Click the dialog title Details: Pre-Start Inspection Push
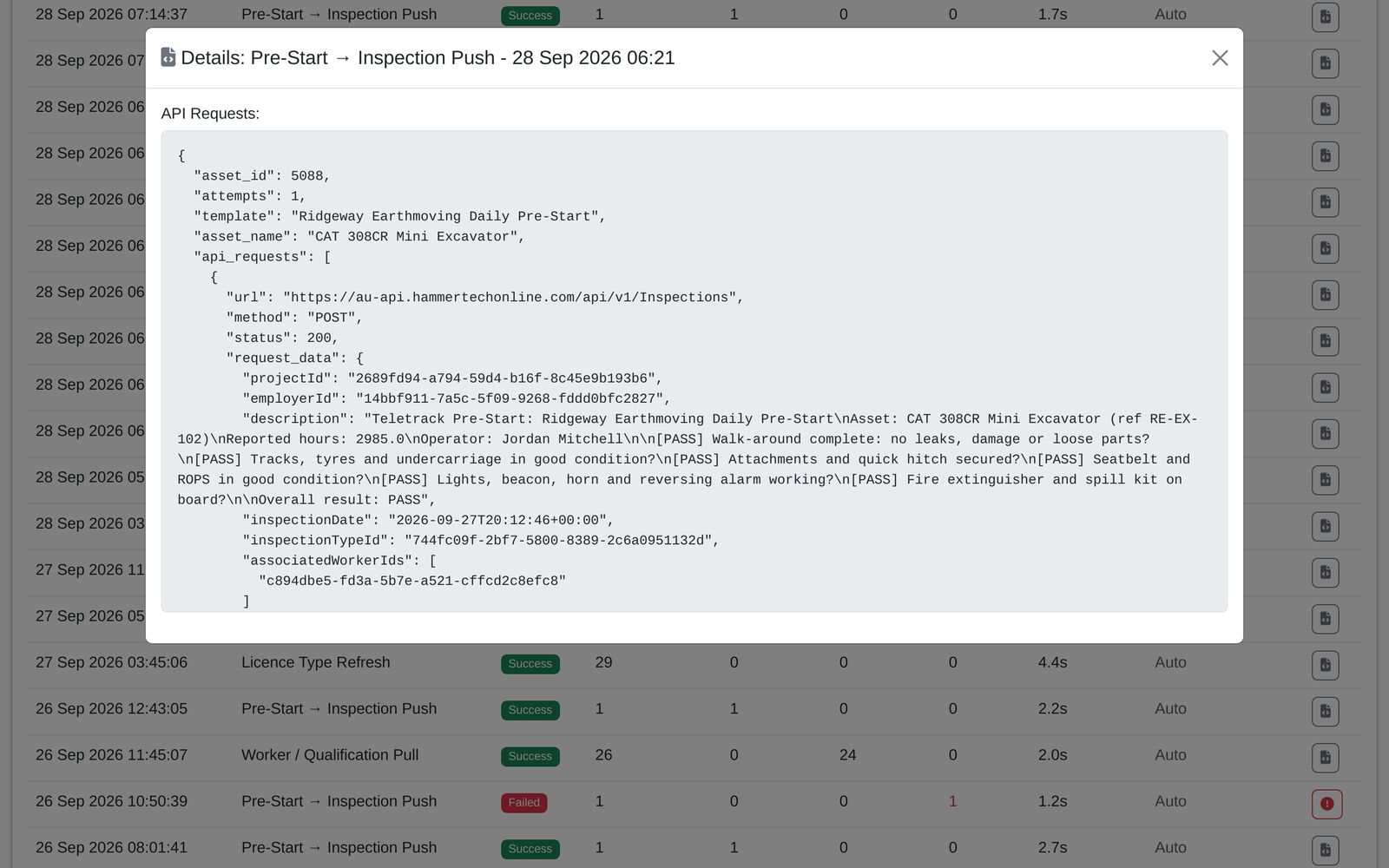Viewport: 1389px width, 868px height. [x=427, y=57]
